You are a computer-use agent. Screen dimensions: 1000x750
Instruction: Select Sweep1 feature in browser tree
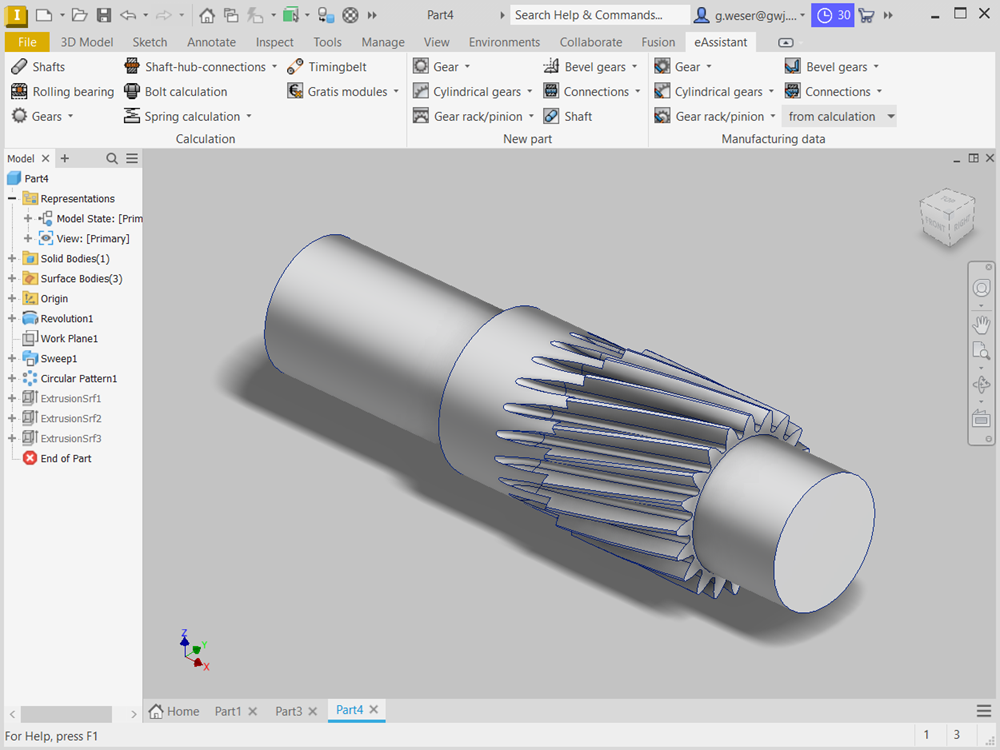[58, 359]
